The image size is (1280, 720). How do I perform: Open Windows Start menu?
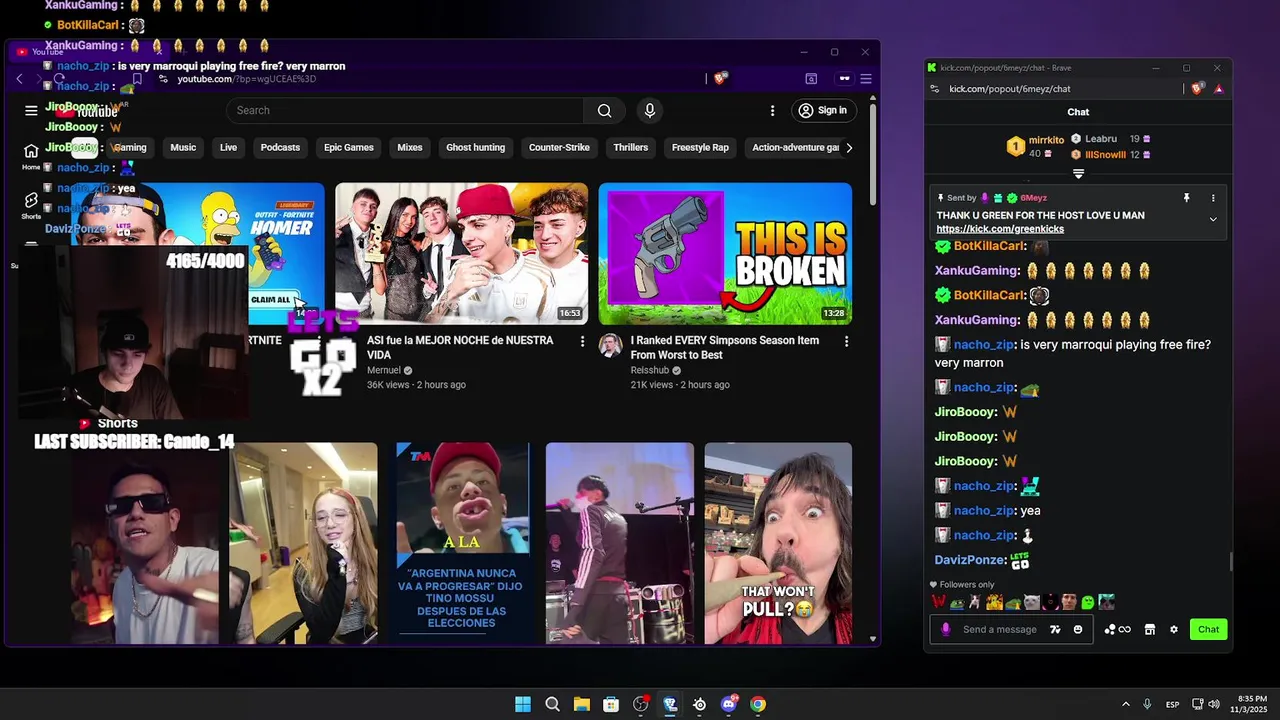point(523,704)
